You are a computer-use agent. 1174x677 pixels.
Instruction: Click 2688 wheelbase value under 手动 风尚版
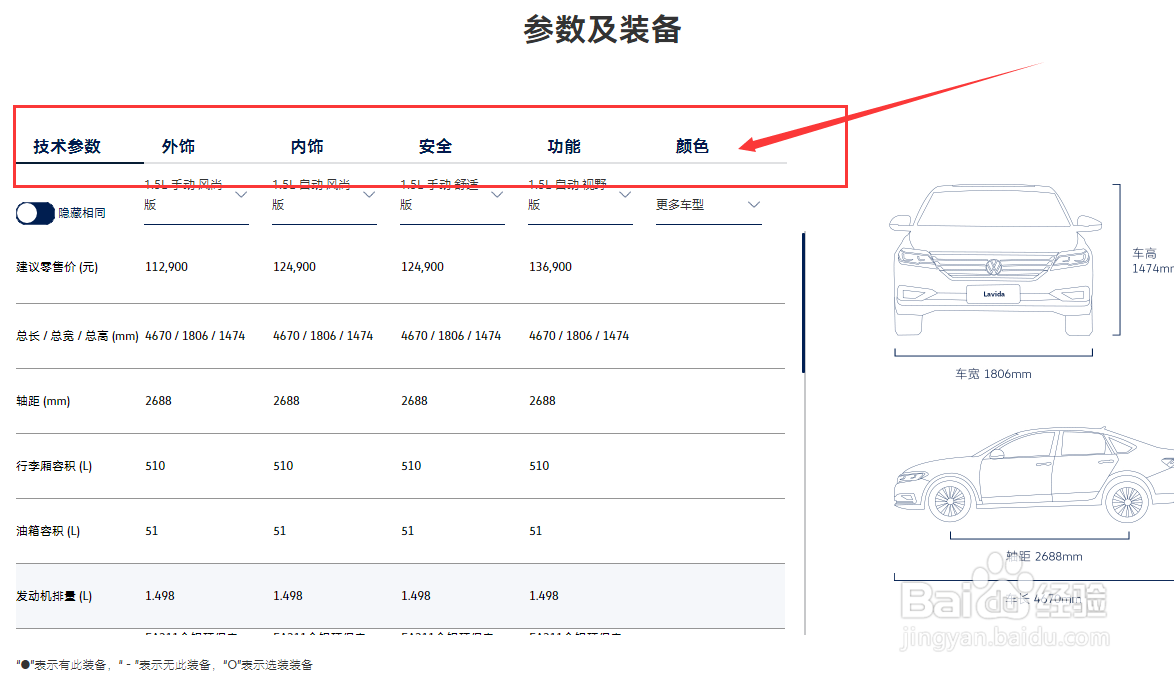158,401
